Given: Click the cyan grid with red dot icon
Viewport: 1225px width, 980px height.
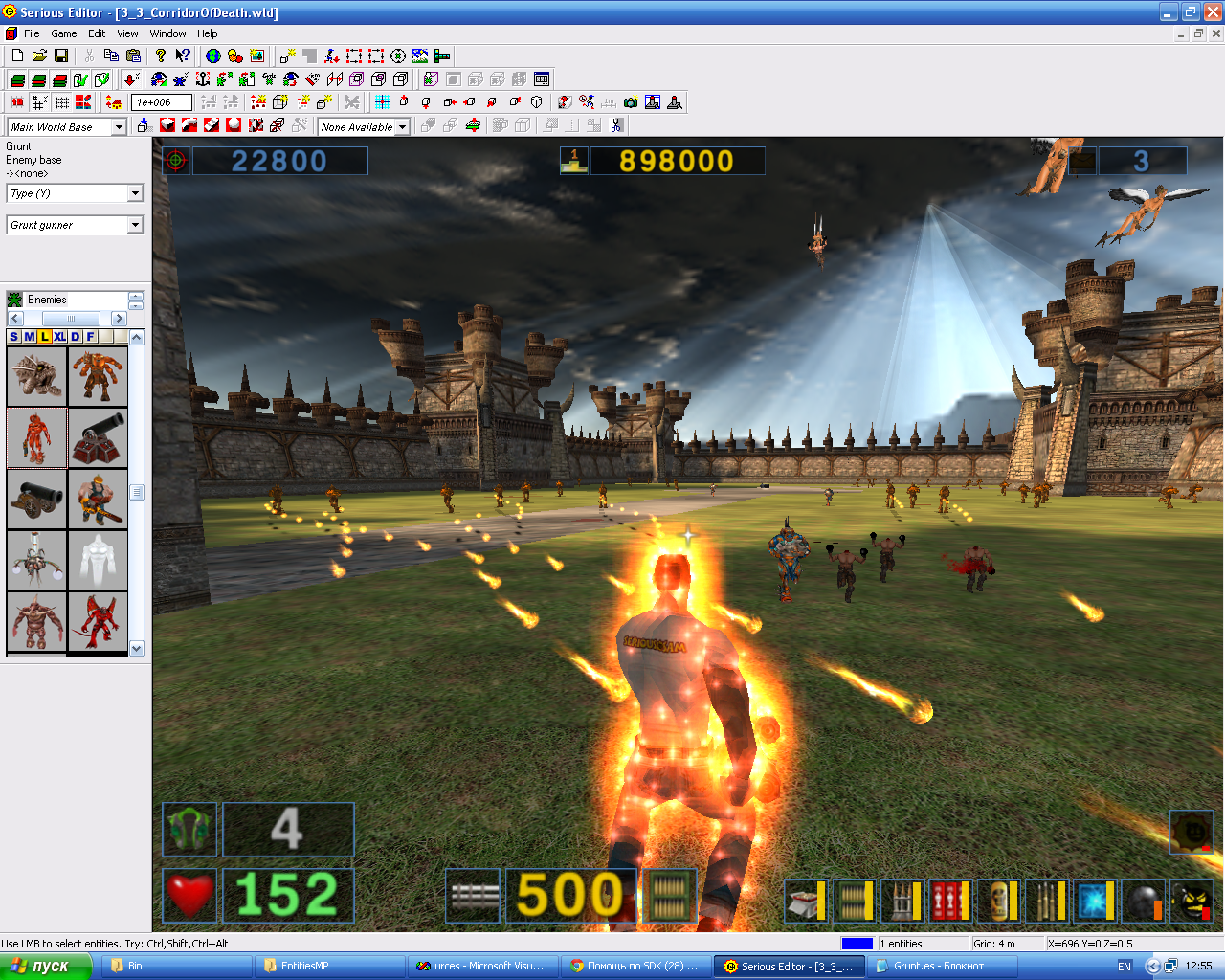Looking at the screenshot, I should tap(382, 102).
